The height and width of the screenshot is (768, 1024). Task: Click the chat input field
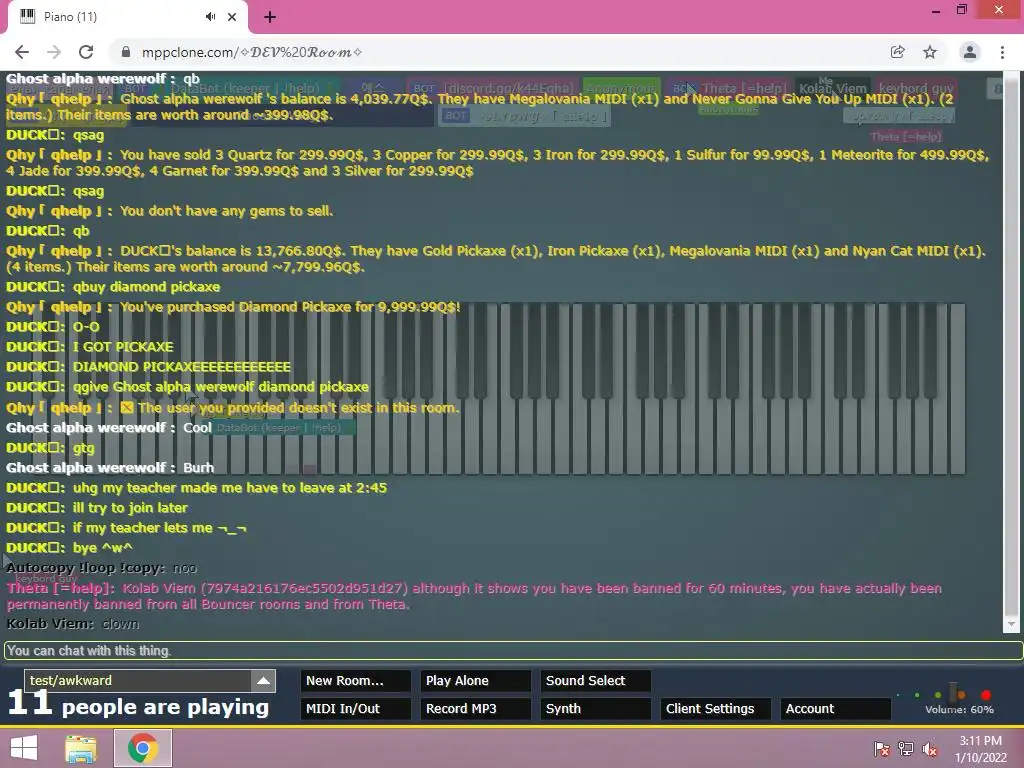pos(513,650)
